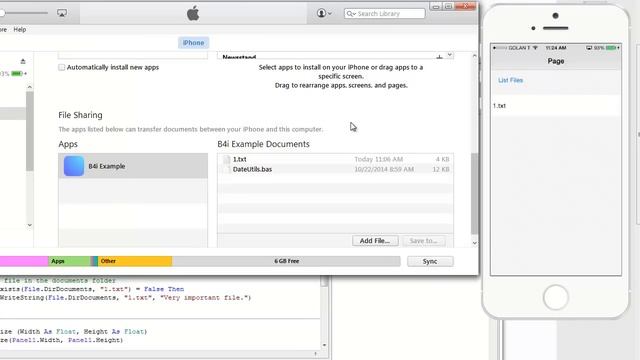Image resolution: width=640 pixels, height=360 pixels.
Task: Click the Sync button
Action: point(430,261)
